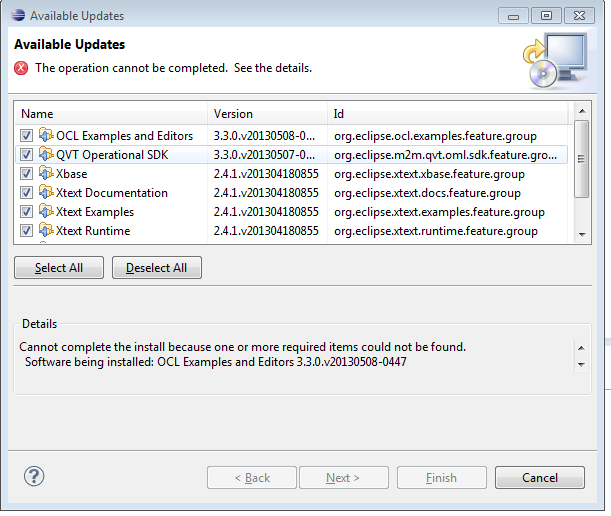This screenshot has height=516, width=611.
Task: Click the Deselect All button
Action: tap(157, 268)
